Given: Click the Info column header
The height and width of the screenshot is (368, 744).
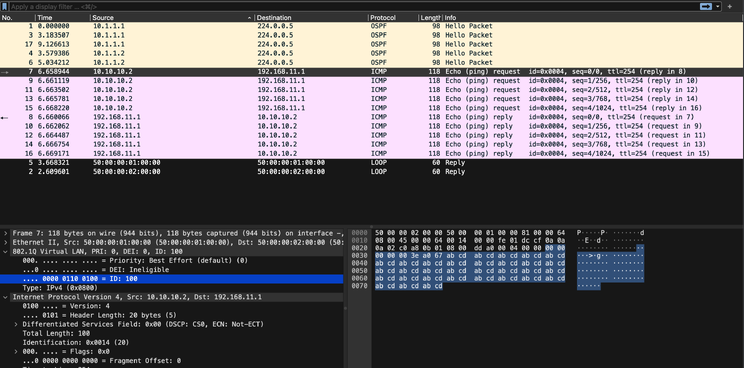Looking at the screenshot, I should (593, 18).
